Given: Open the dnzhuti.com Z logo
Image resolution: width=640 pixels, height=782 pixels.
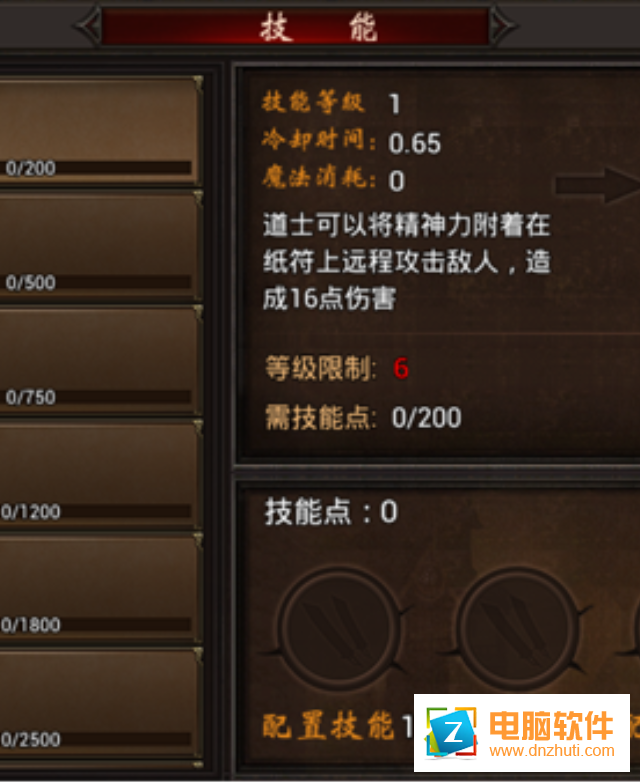Looking at the screenshot, I should point(451,733).
